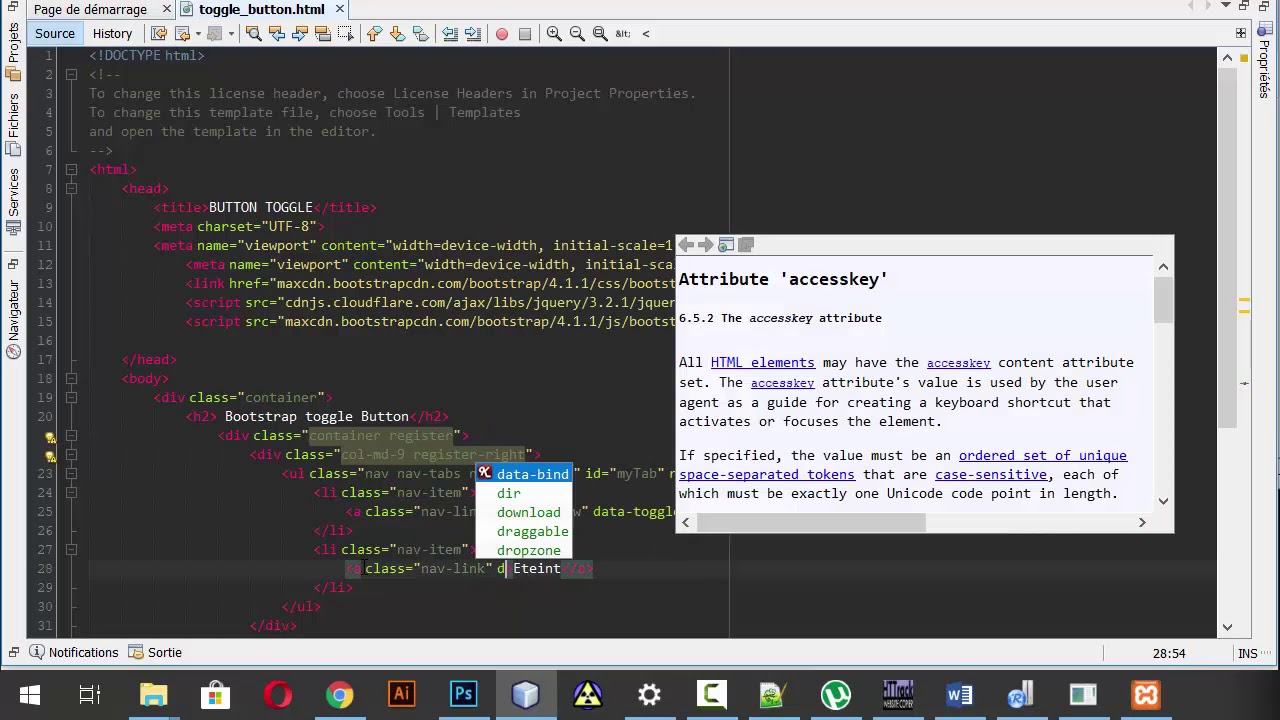Screen dimensions: 1280x720
Task: Open Notifications in status bar
Action: click(x=73, y=652)
